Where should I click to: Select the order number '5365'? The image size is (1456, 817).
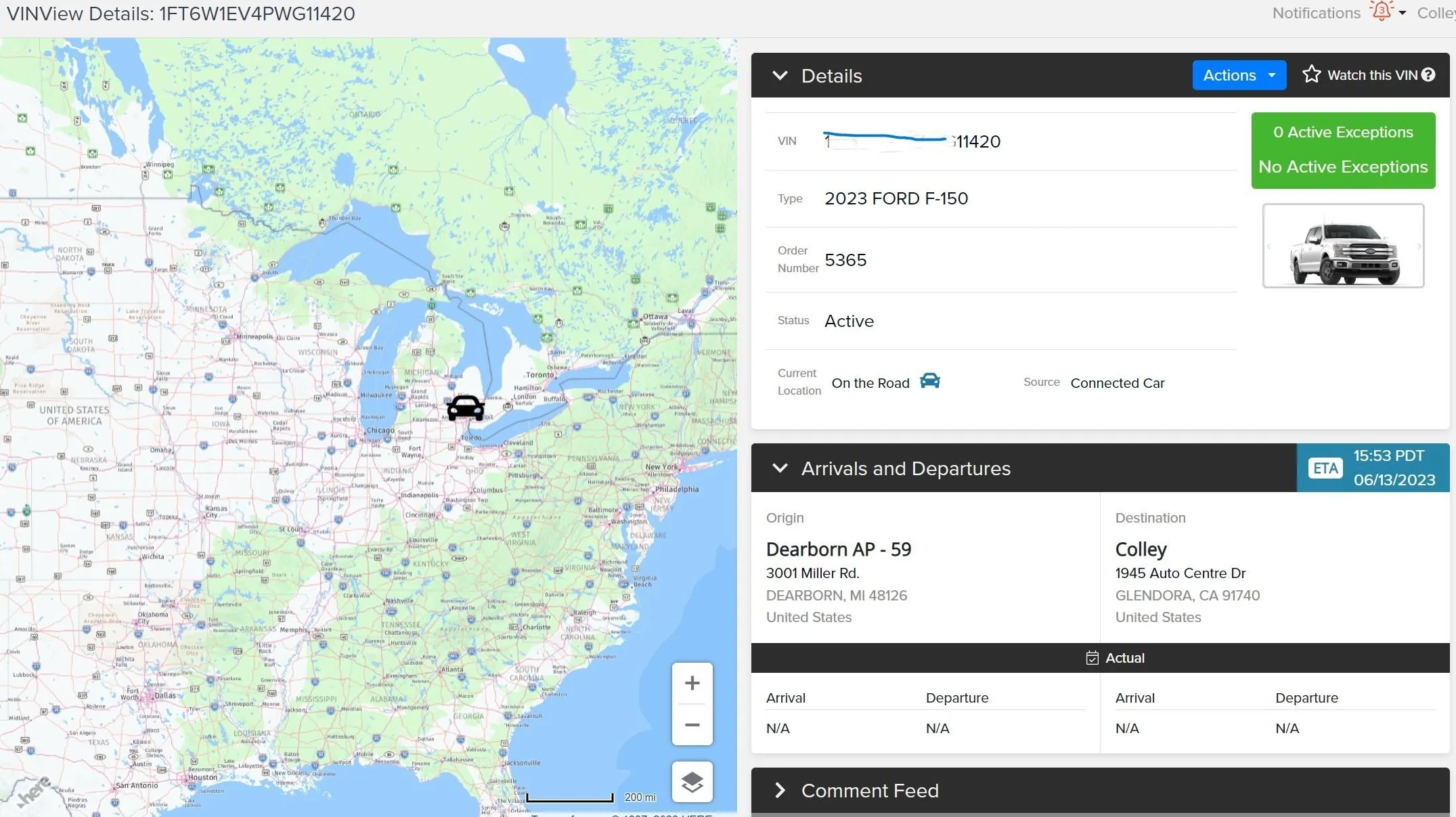[x=845, y=260]
